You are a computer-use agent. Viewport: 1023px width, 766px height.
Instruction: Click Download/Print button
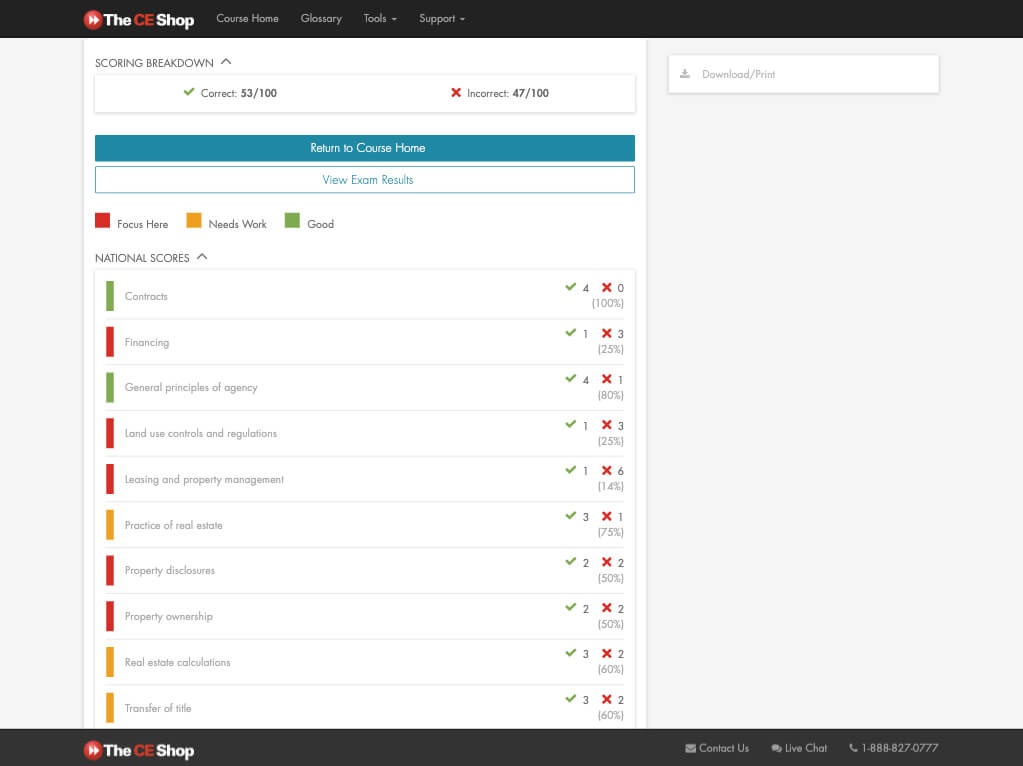(803, 74)
